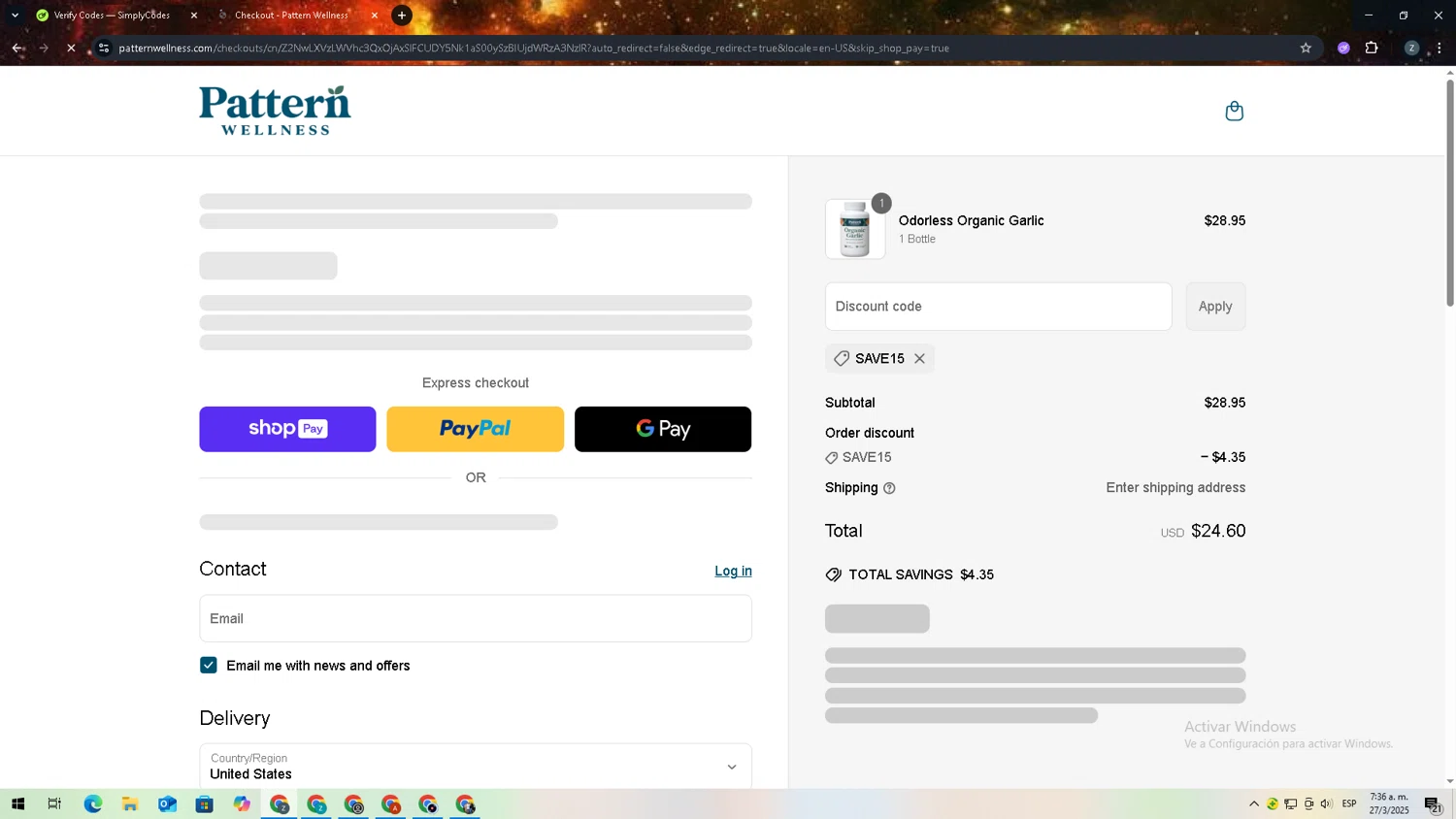Focus the Discount code input field
The height and width of the screenshot is (819, 1456).
pyautogui.click(x=998, y=307)
